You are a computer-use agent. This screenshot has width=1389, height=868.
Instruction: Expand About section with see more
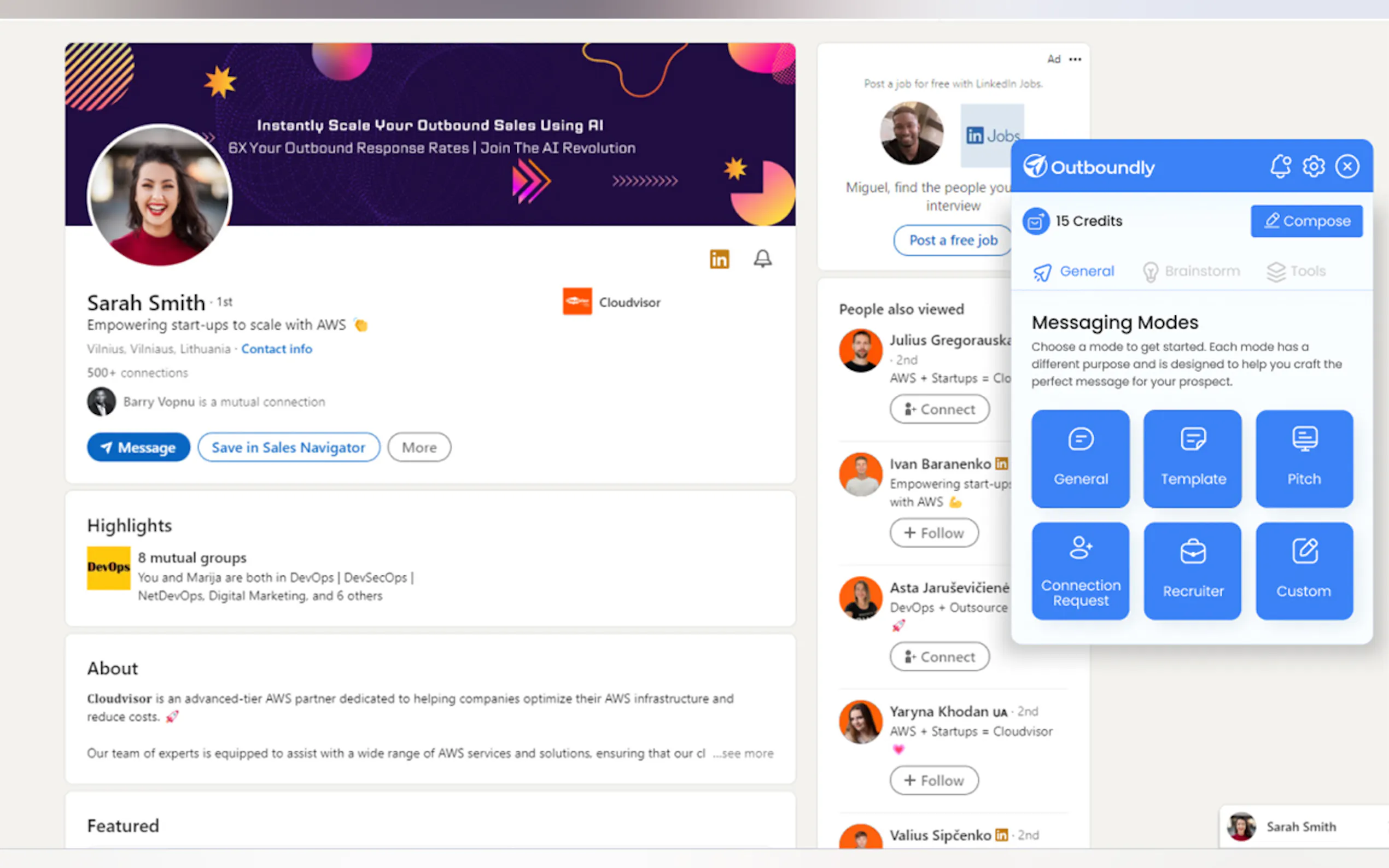(743, 753)
